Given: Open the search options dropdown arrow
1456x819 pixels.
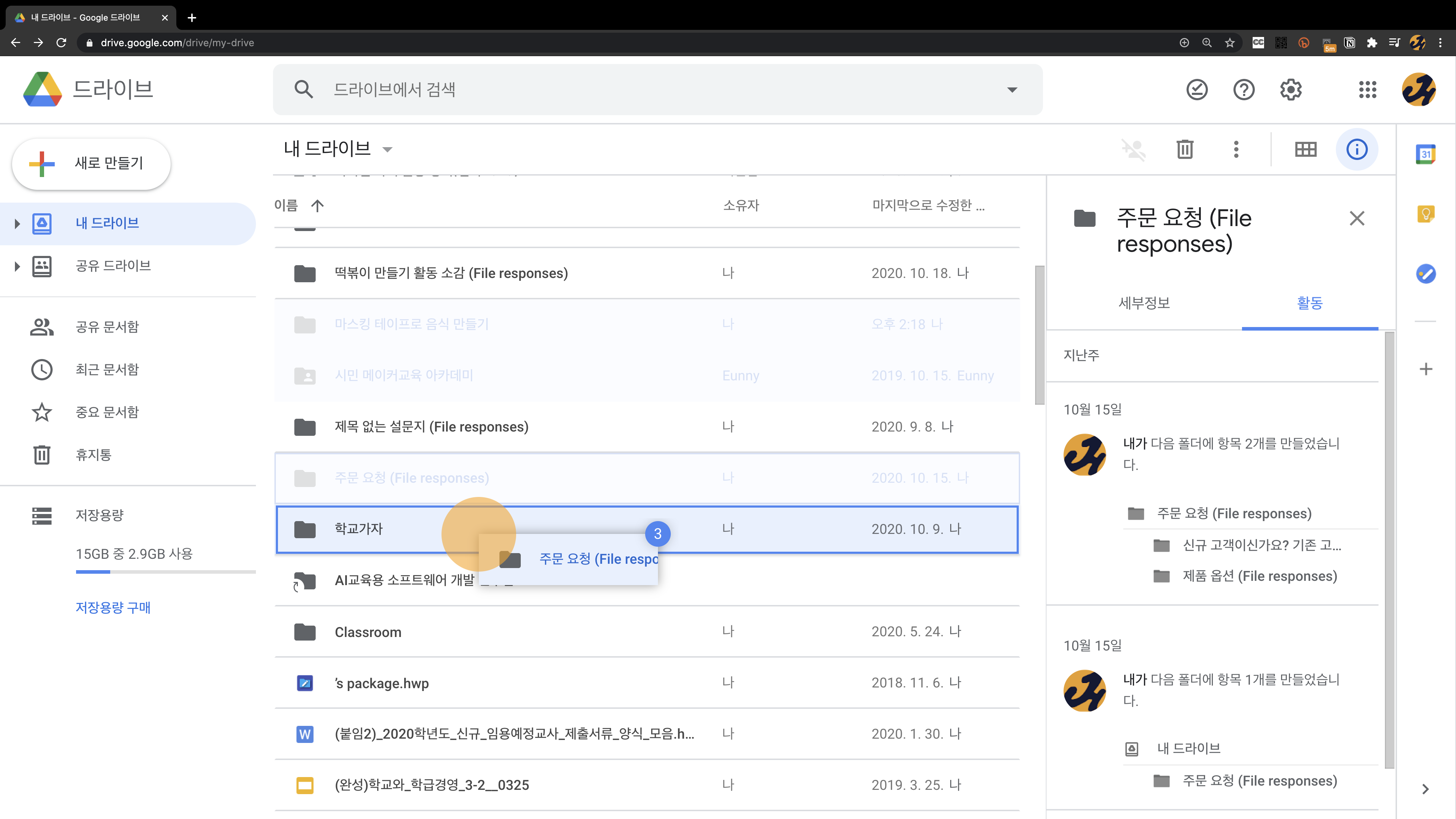Looking at the screenshot, I should point(1012,90).
